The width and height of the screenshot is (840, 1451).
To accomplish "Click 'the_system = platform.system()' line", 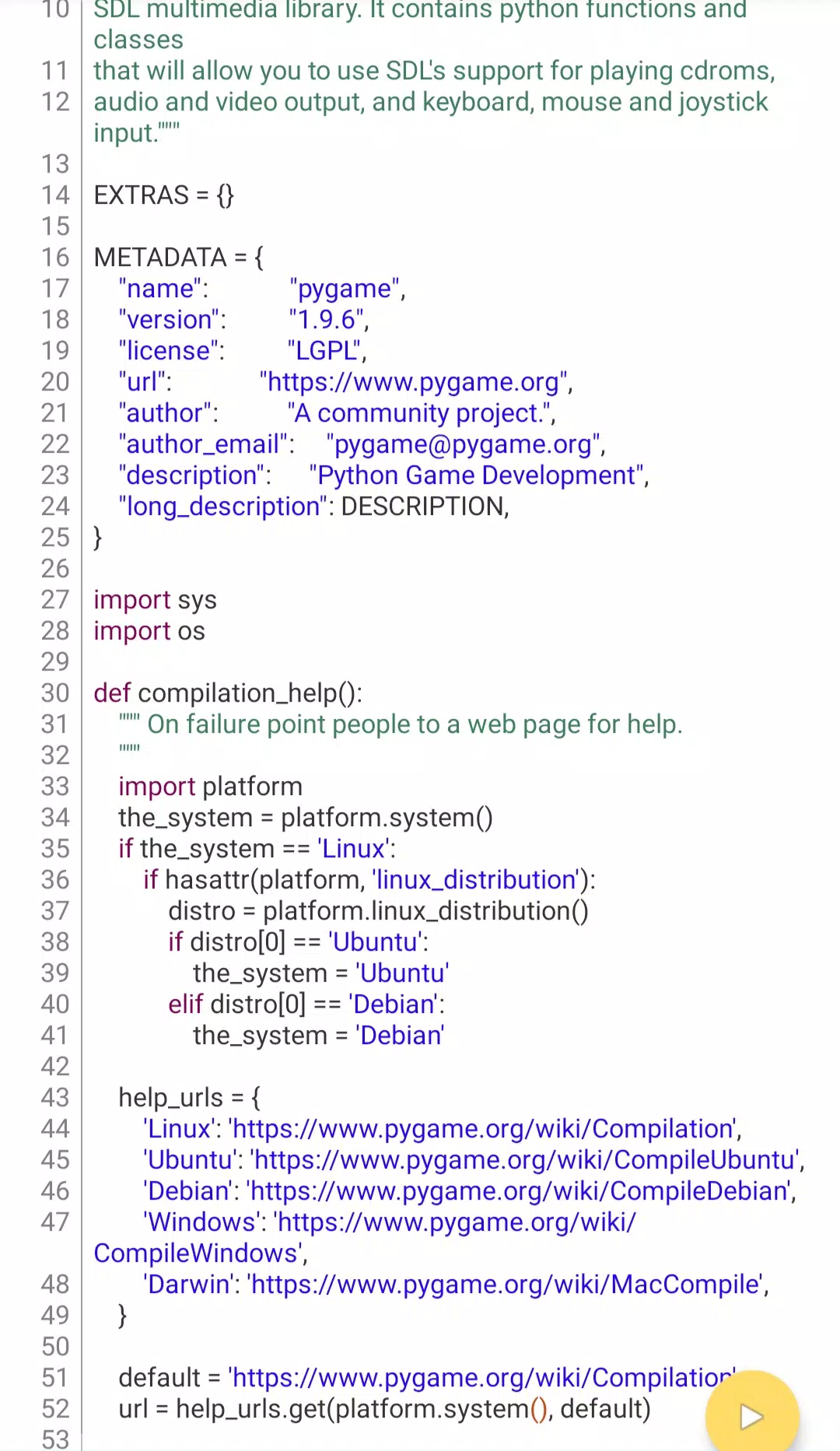I will pyautogui.click(x=306, y=818).
